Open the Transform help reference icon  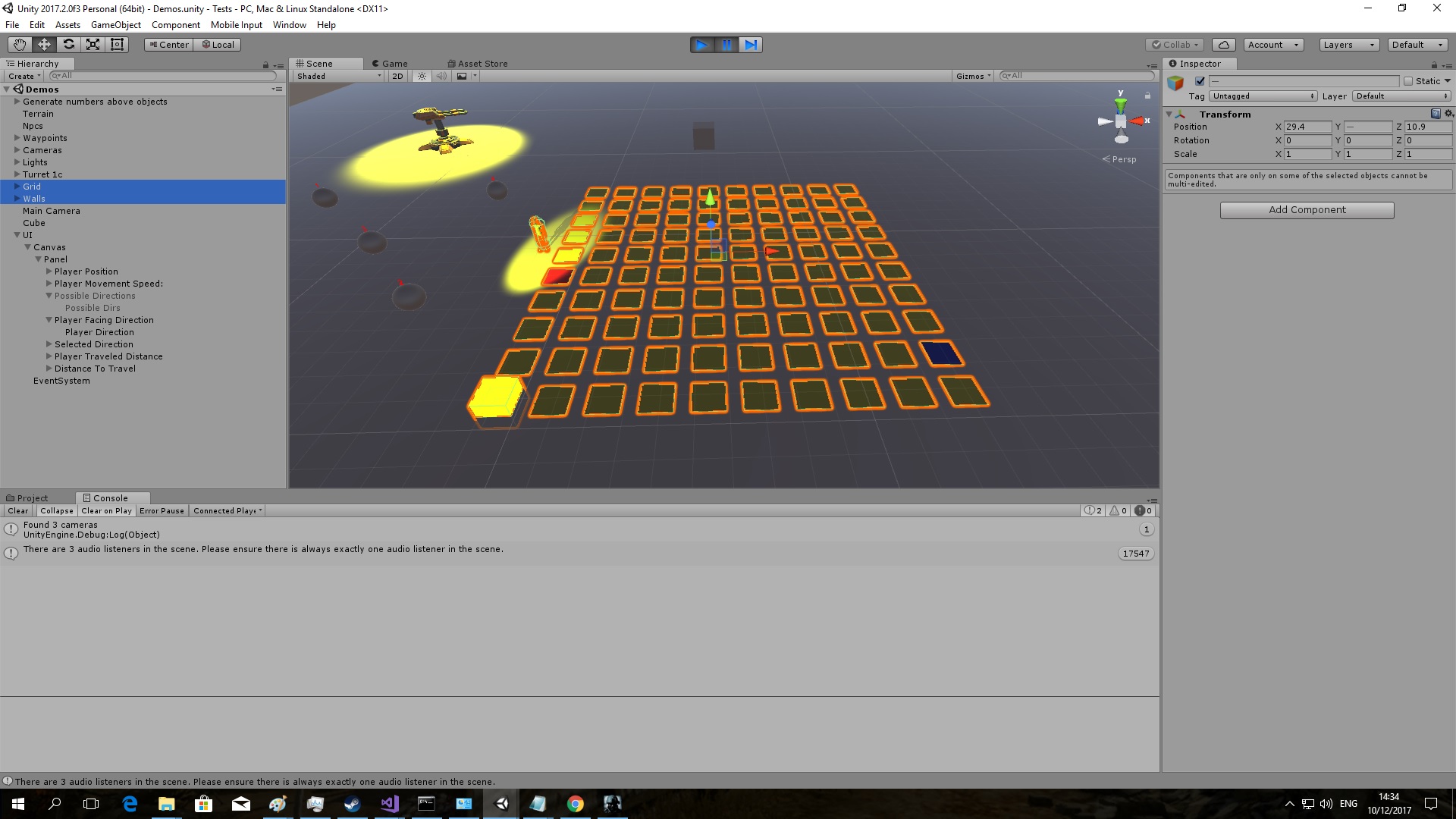point(1436,114)
